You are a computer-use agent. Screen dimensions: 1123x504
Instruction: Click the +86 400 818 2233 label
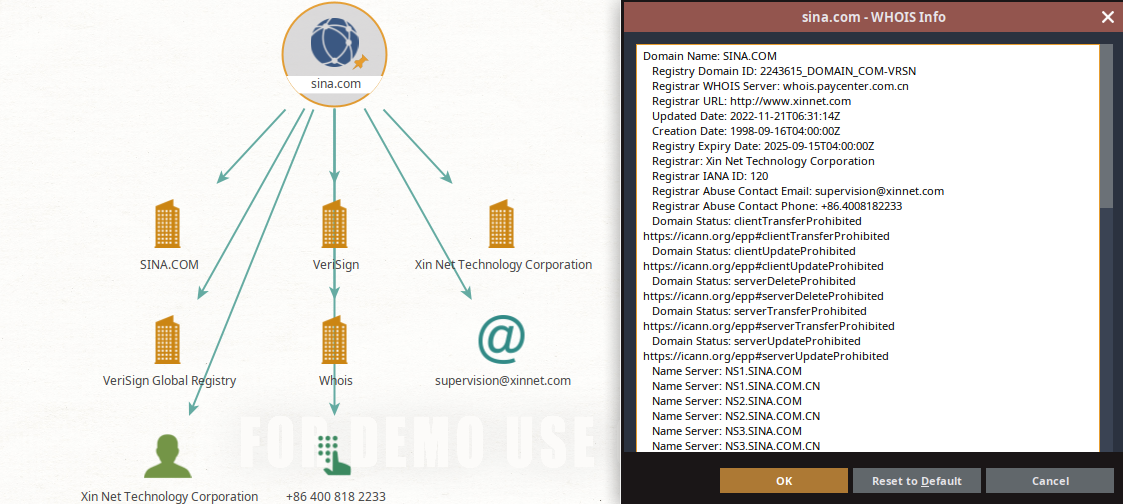pos(336,496)
